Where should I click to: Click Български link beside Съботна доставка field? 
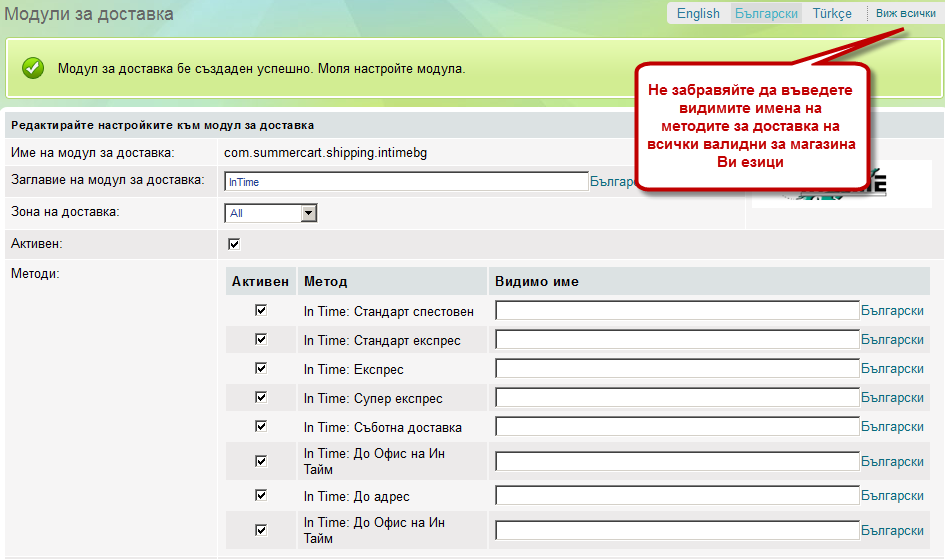892,427
